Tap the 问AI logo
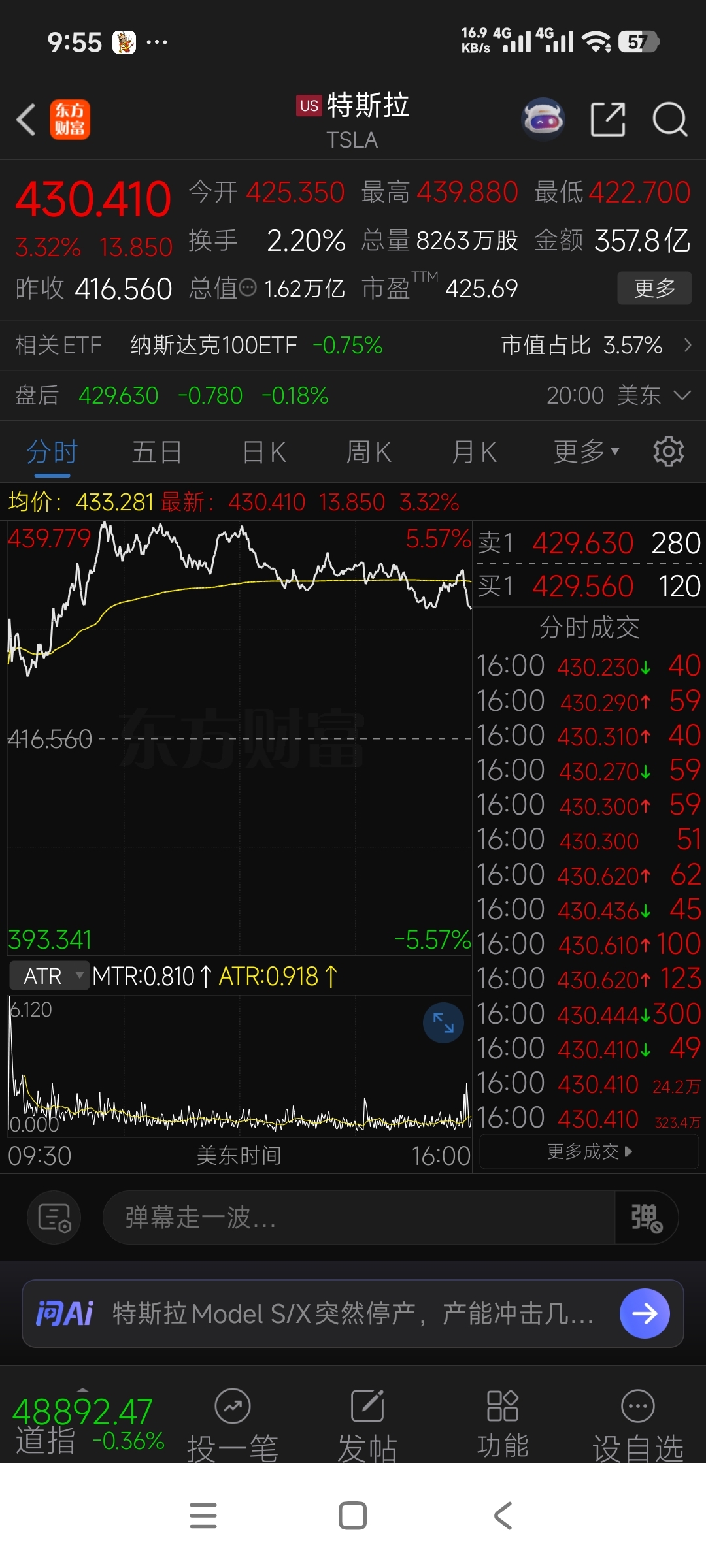 point(64,1314)
